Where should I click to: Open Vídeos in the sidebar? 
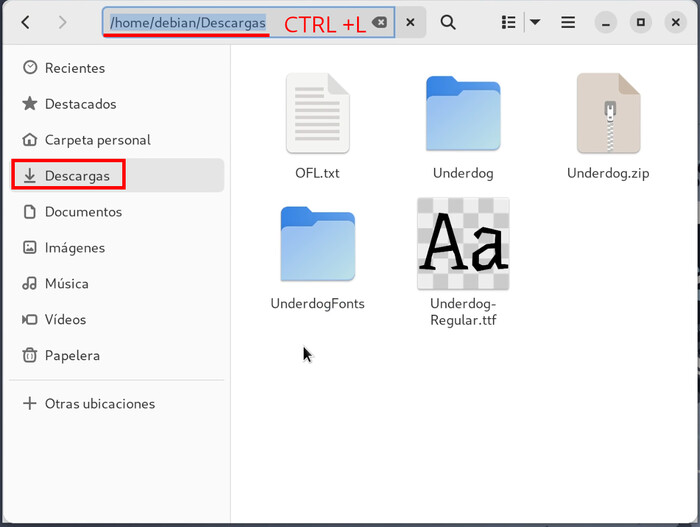coord(117,319)
